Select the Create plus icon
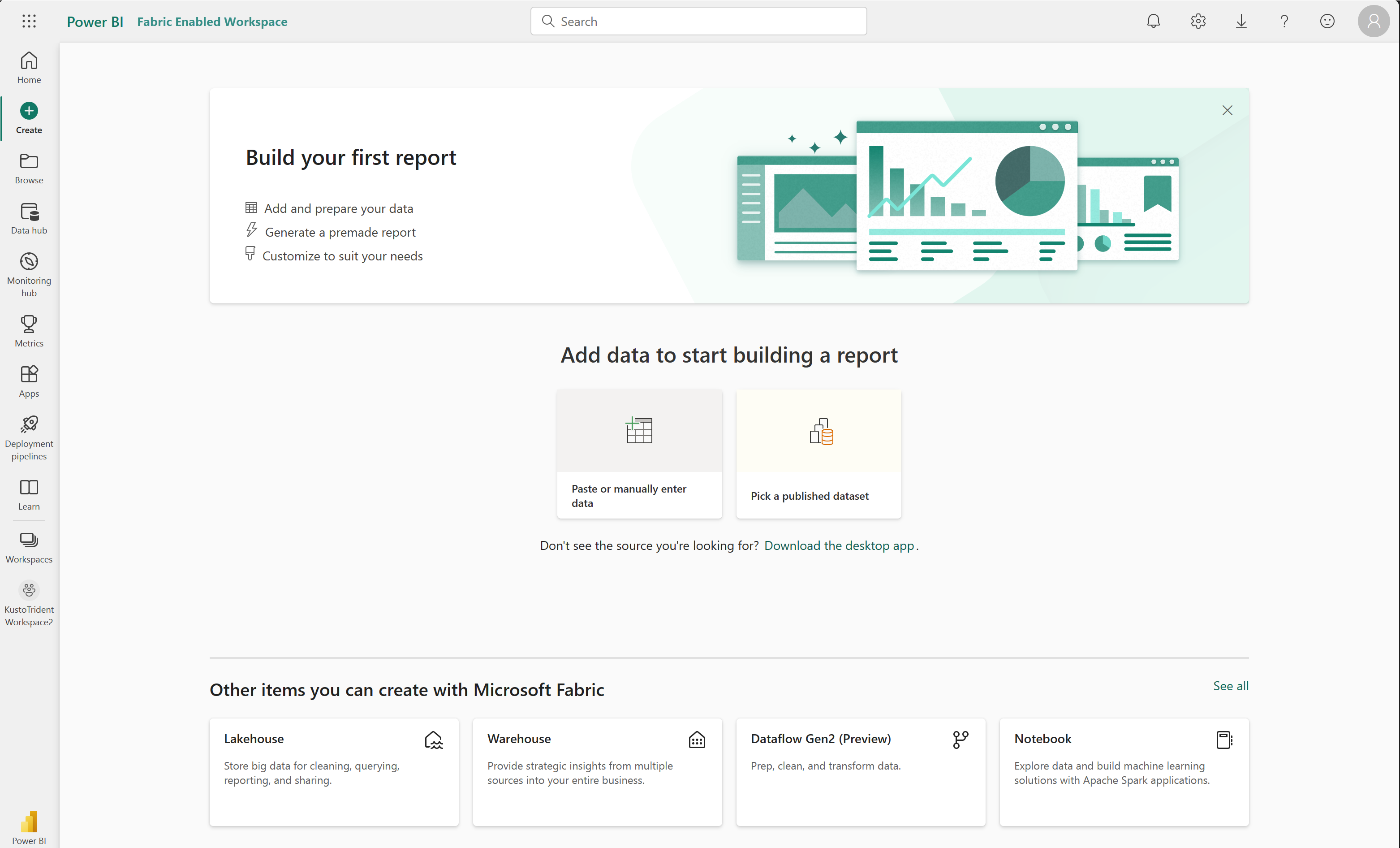The image size is (1400, 848). (29, 110)
